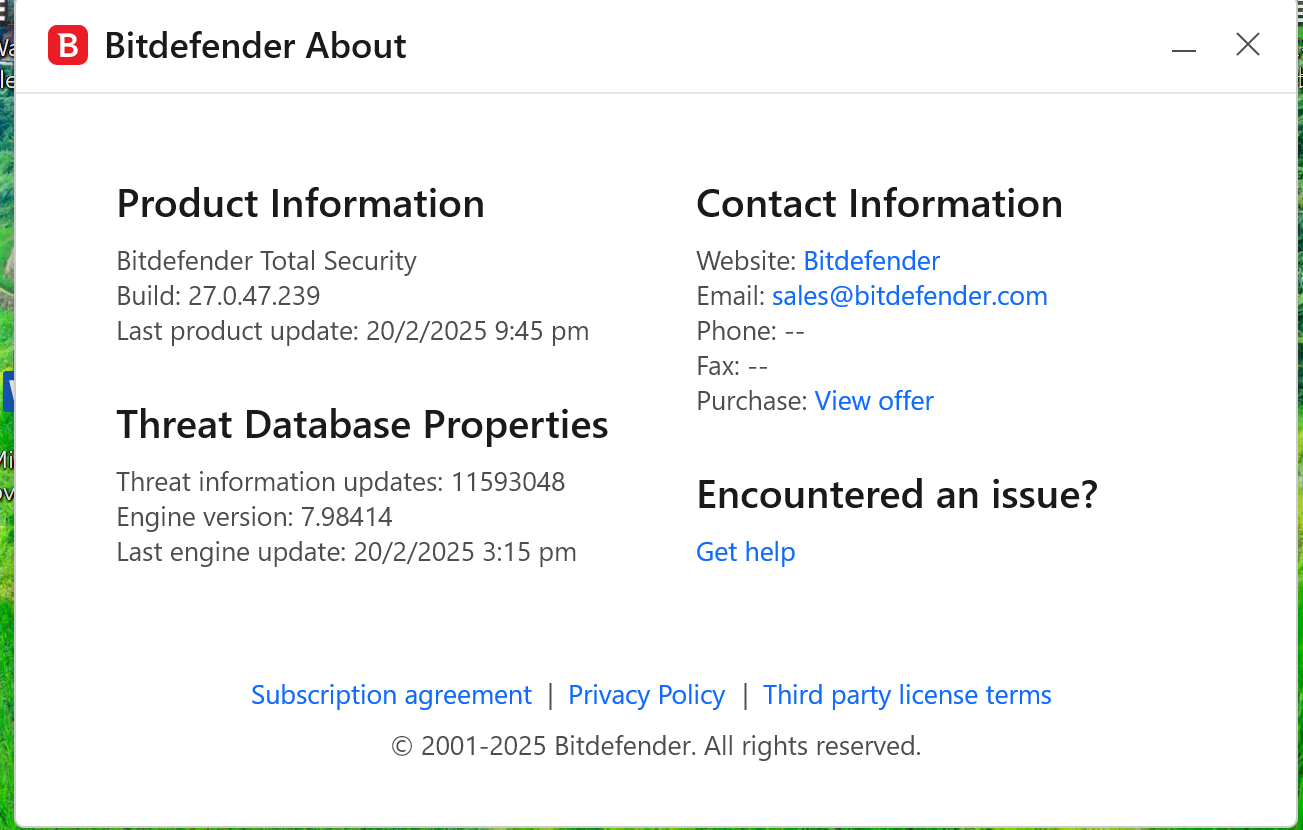Open the Privacy Policy link
This screenshot has height=830, width=1303.
pyautogui.click(x=646, y=696)
